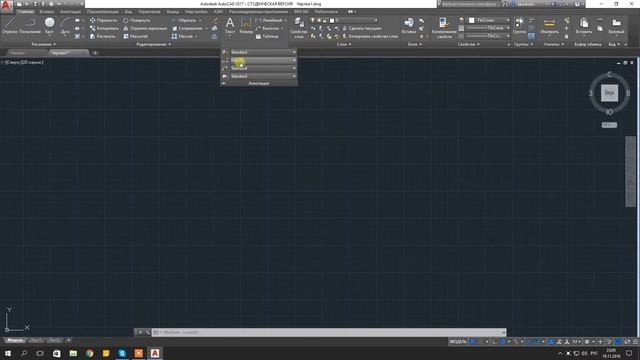Click the Table (Таблица) tool
The width and height of the screenshot is (640, 360).
[267, 36]
